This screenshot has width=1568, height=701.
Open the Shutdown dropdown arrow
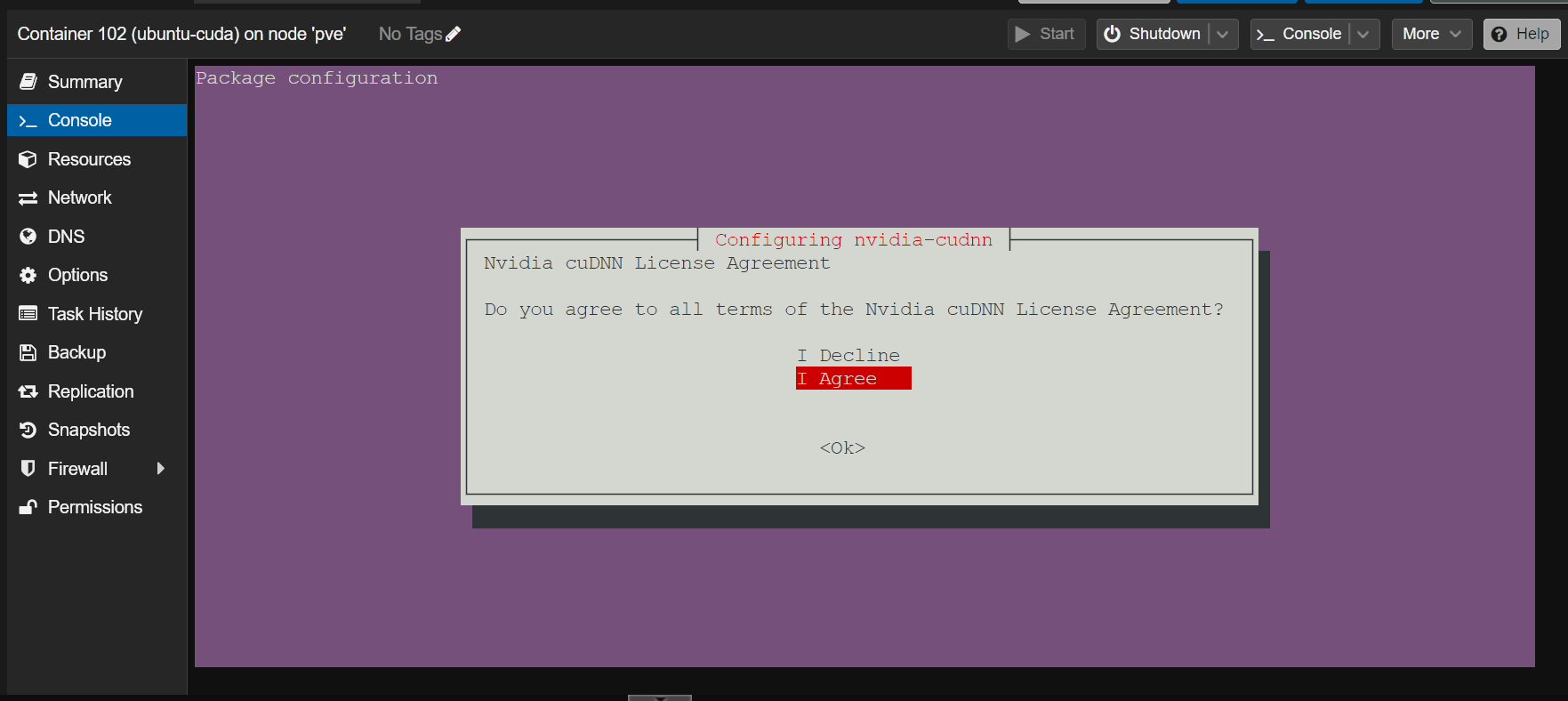tap(1223, 34)
